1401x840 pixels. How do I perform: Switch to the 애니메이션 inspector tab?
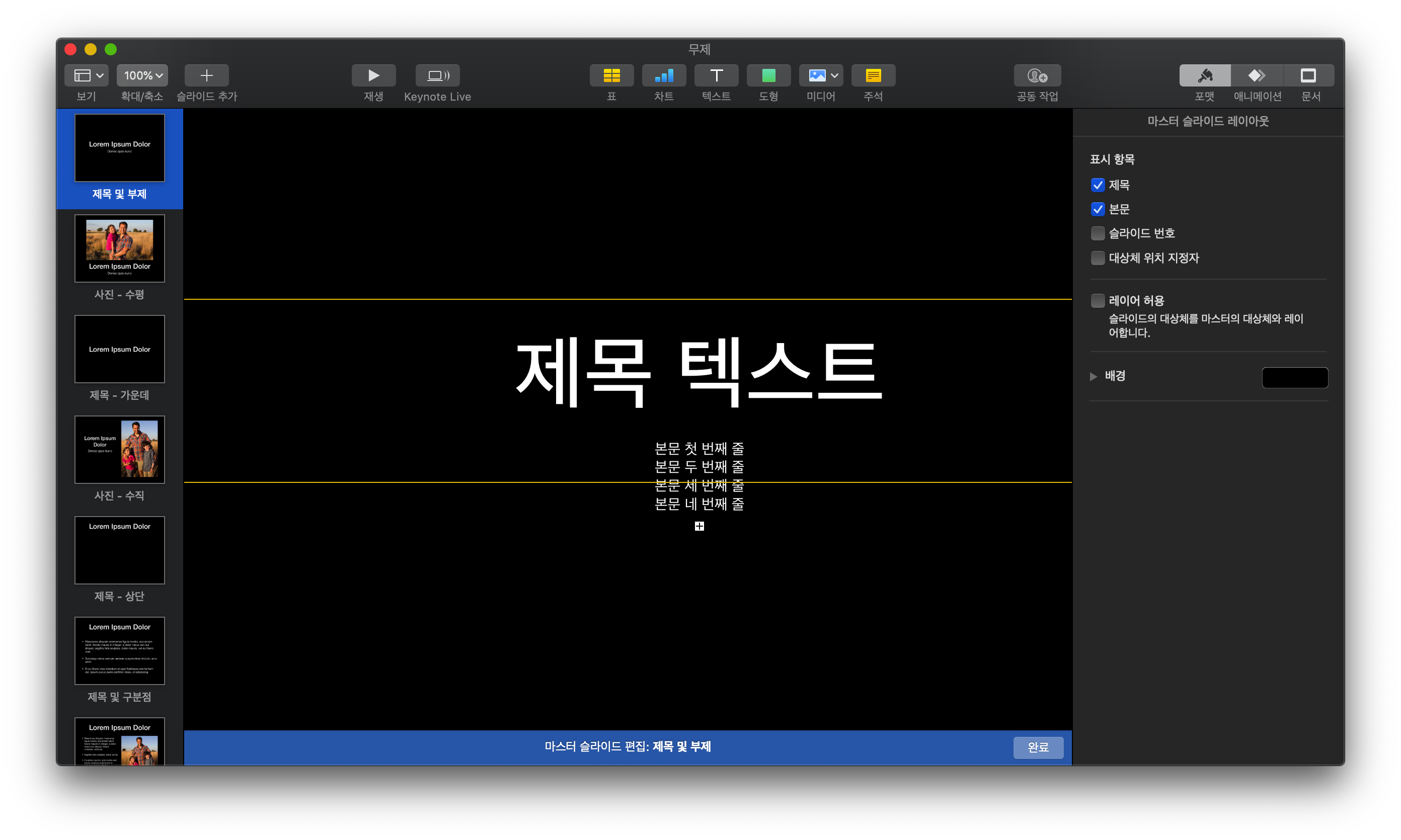pos(1257,75)
